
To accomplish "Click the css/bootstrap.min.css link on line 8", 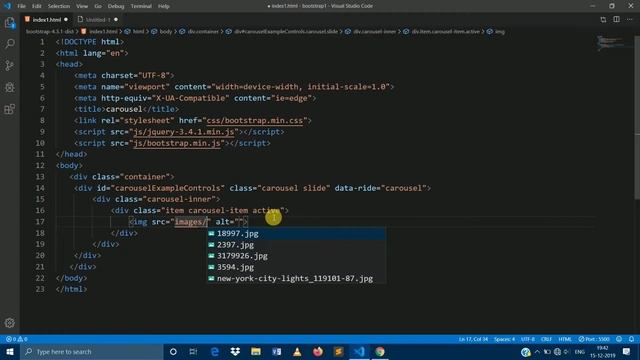I will (x=255, y=120).
